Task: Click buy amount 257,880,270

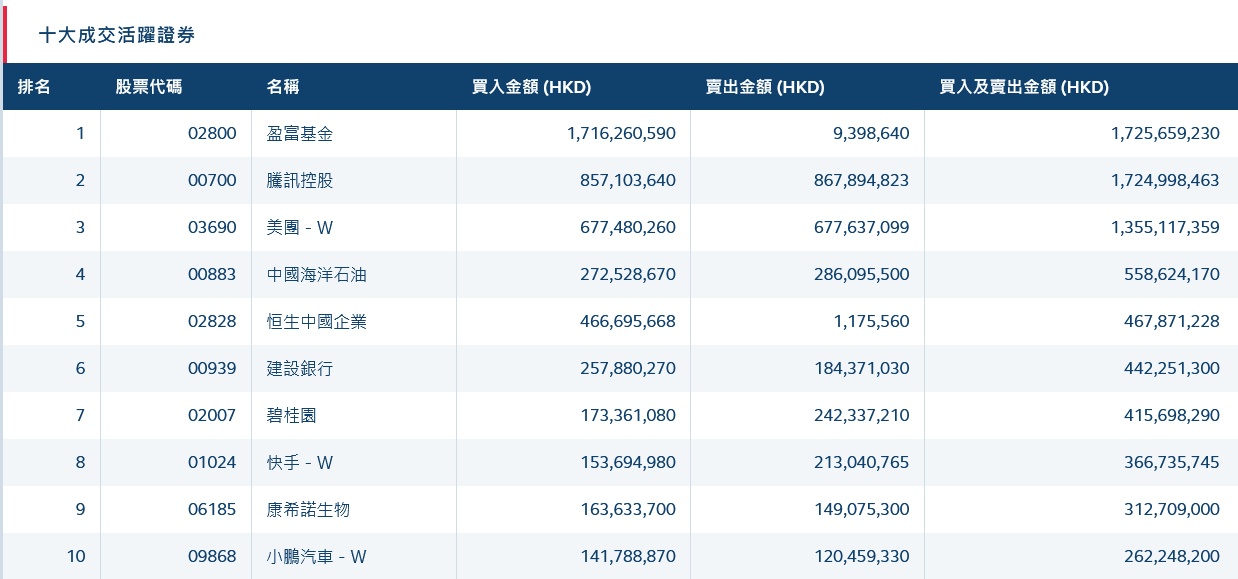Action: (x=628, y=368)
